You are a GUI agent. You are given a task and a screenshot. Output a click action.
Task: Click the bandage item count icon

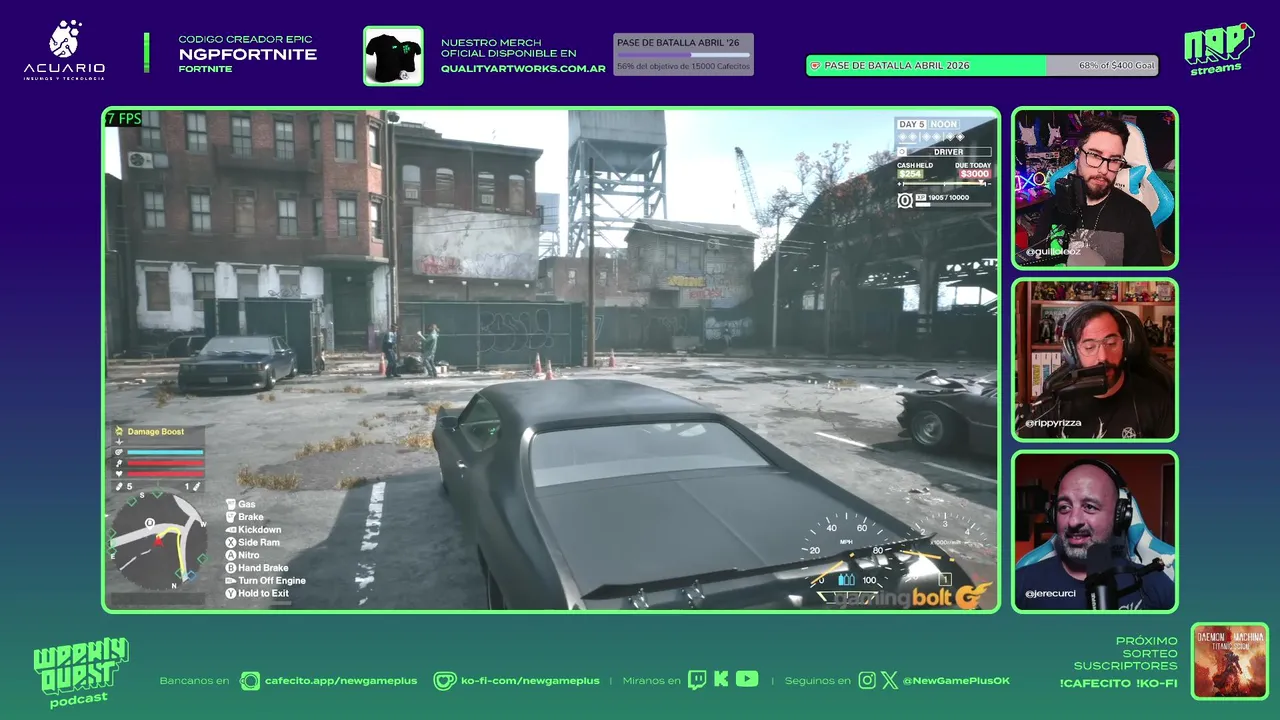click(x=119, y=486)
